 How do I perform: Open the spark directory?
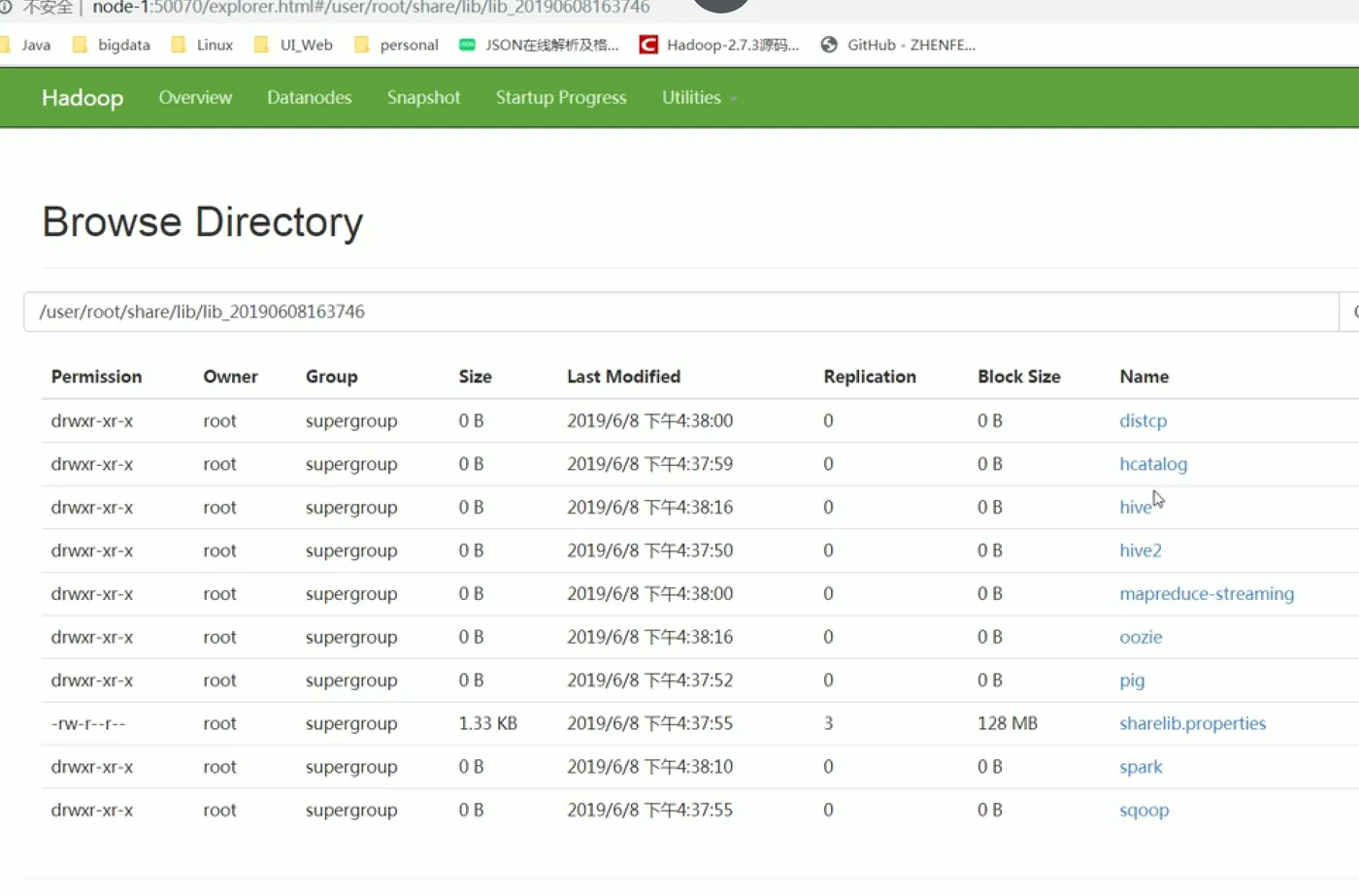1141,767
